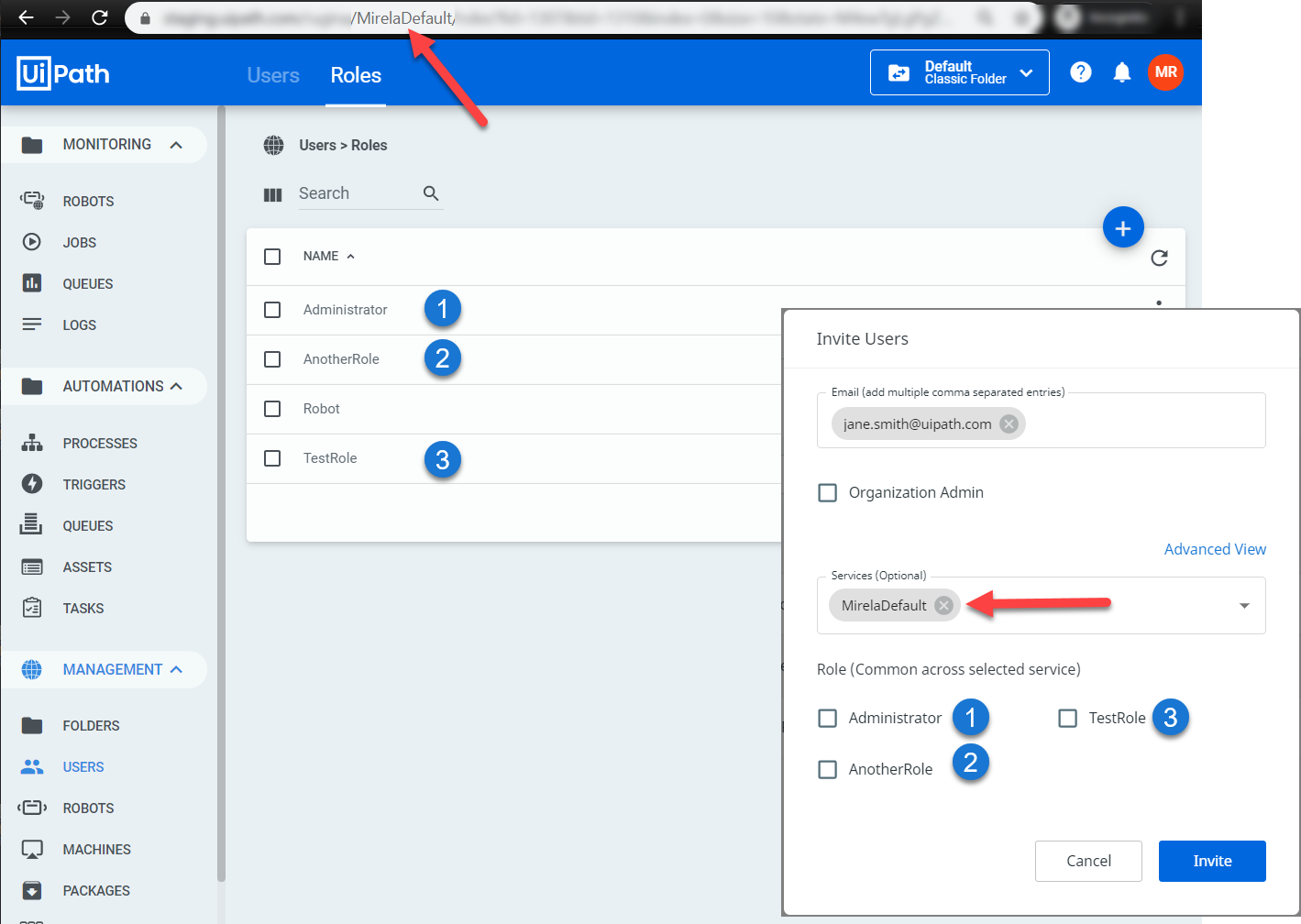The image size is (1301, 924).
Task: Reload the page in browser
Action: pos(100,17)
